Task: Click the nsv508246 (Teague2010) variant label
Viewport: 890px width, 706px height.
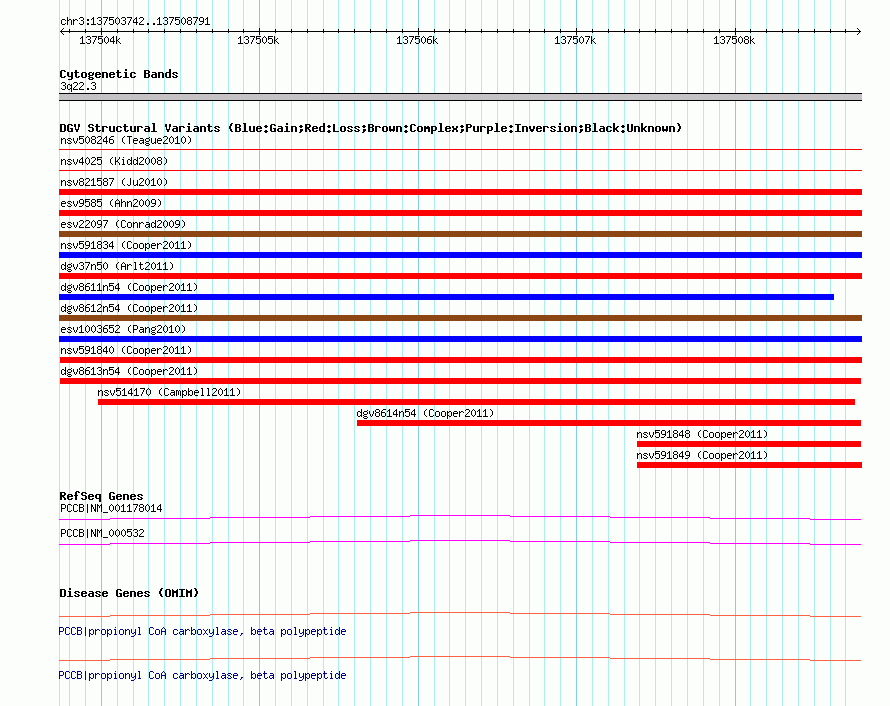Action: coord(126,140)
